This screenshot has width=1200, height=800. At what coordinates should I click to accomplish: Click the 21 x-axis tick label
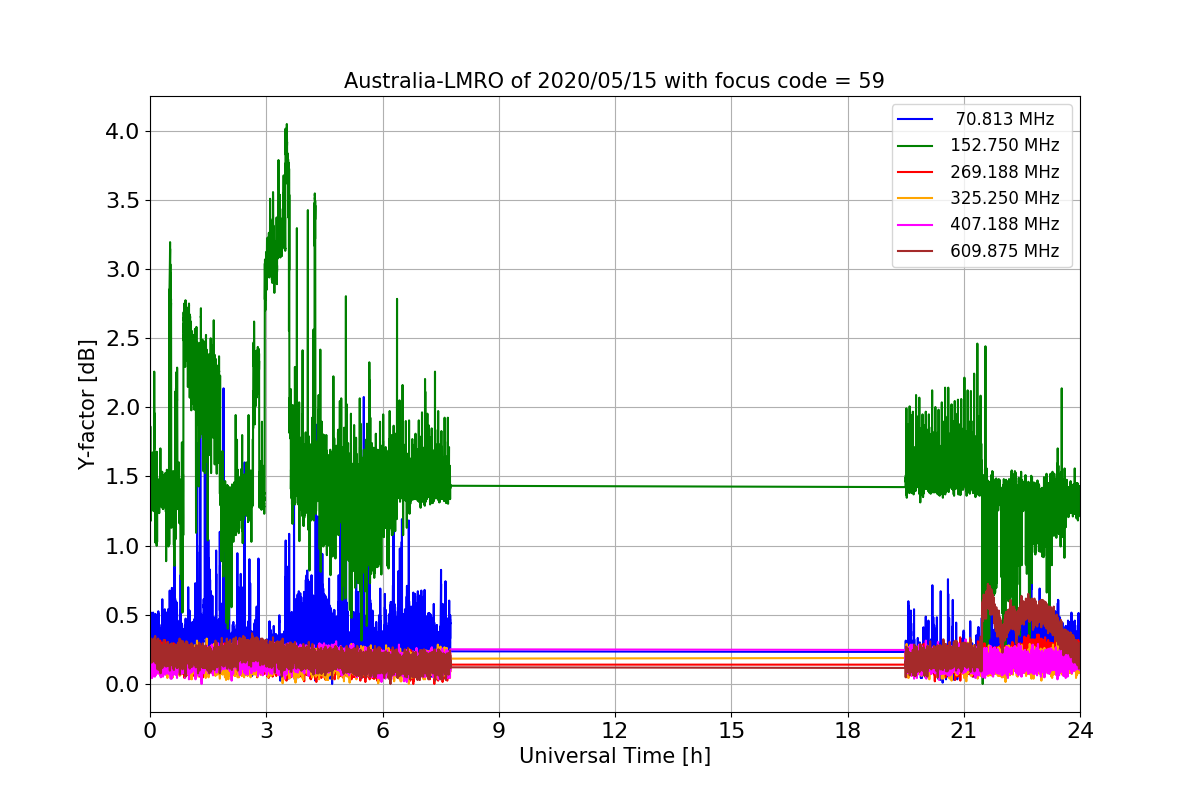pos(963,730)
